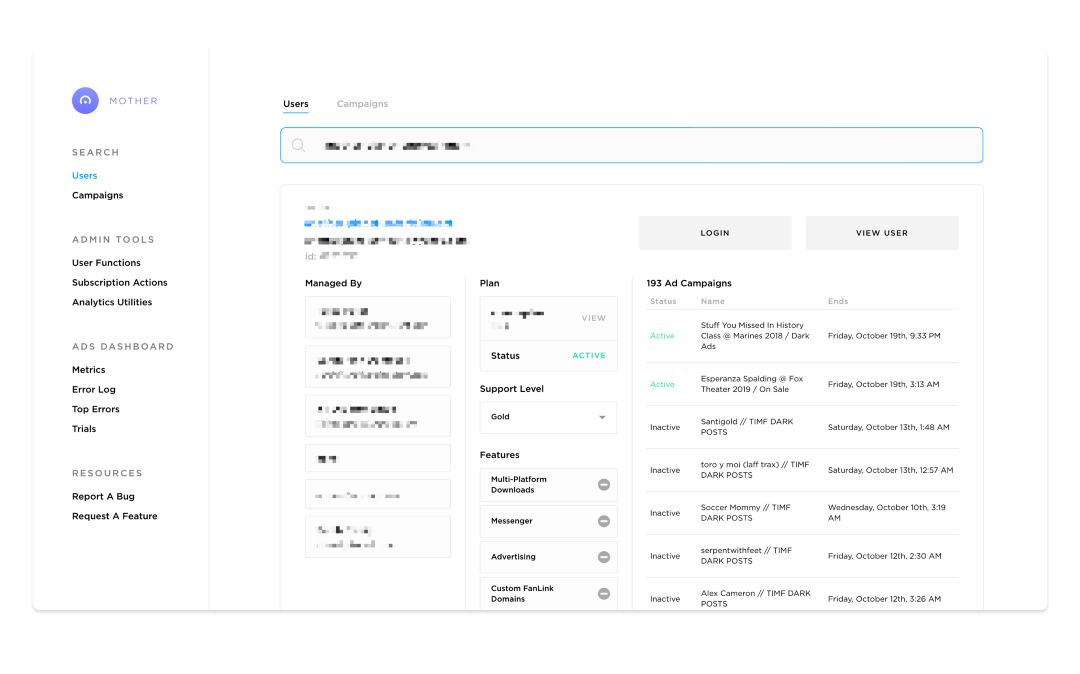Switch to the Users tab
Screen dimensions: 1080x674
[x=295, y=104]
